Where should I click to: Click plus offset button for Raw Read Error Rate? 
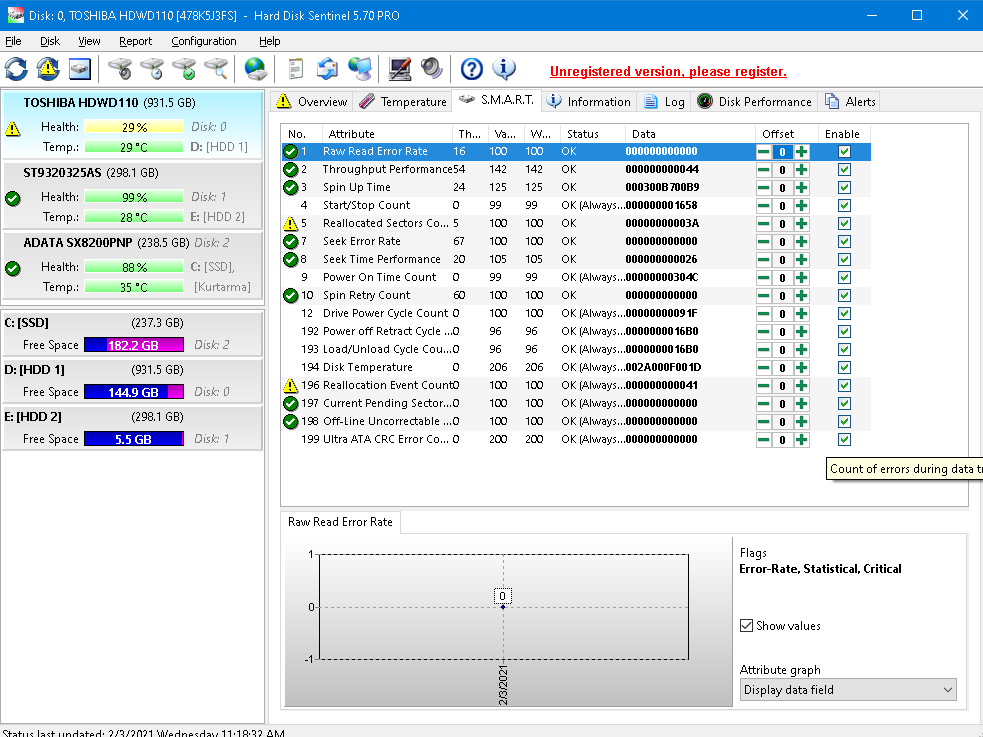(801, 152)
